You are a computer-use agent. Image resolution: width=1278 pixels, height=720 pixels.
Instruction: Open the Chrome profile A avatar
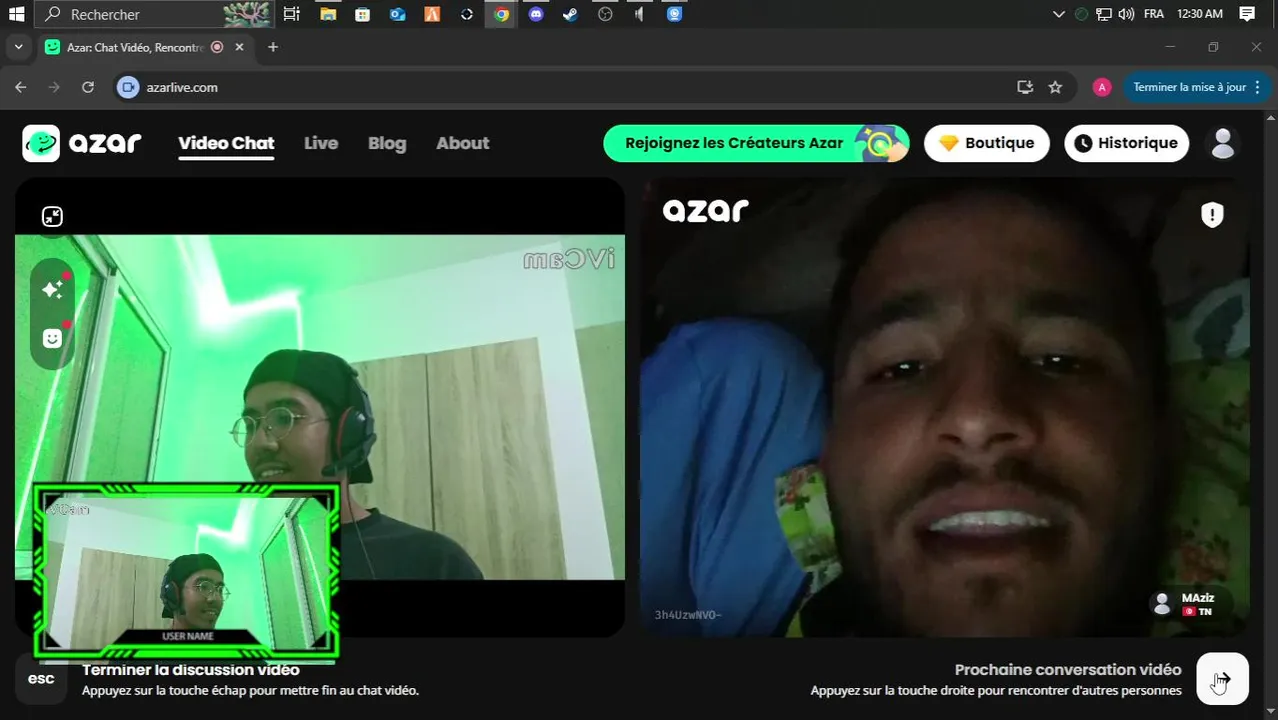point(1102,87)
